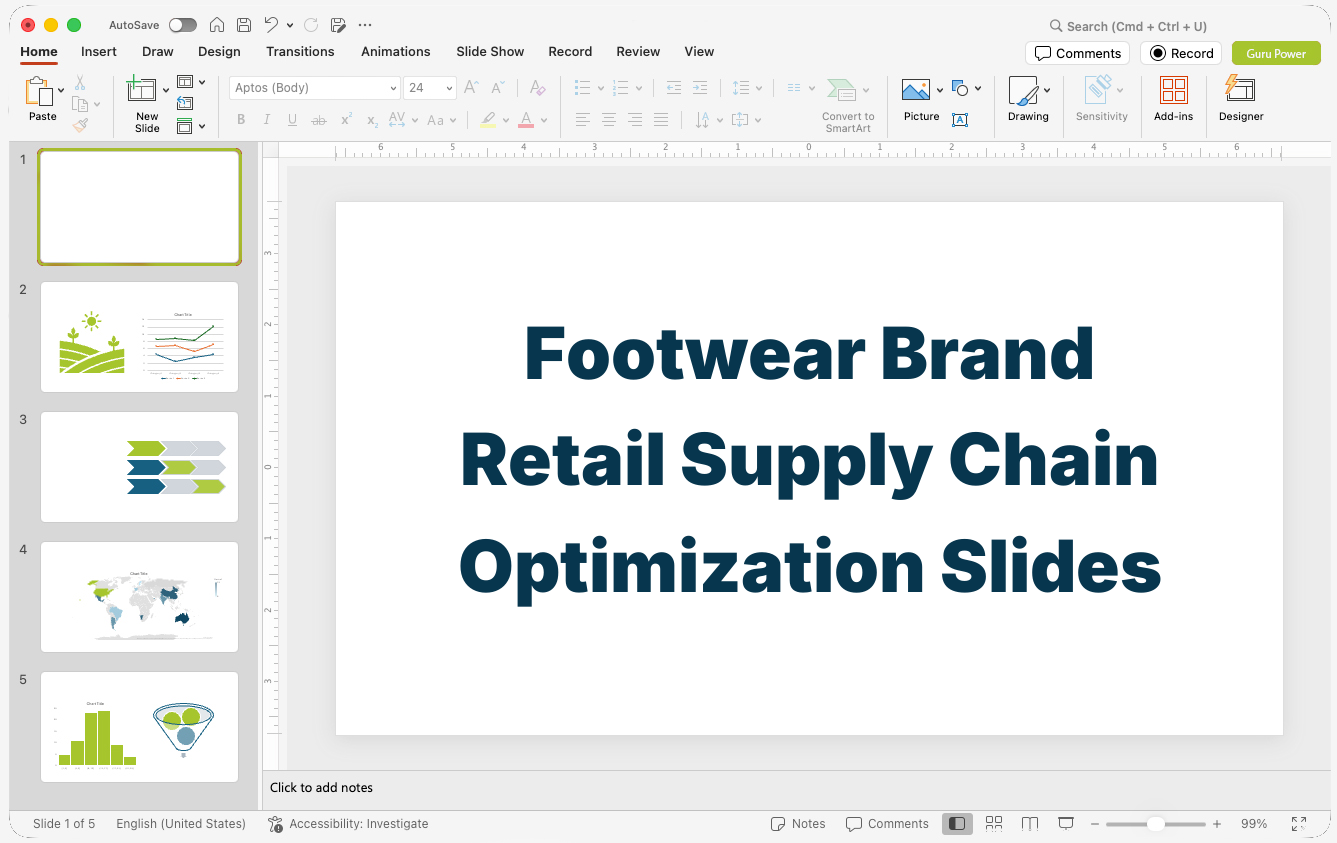Click the Redo arrow icon
The height and width of the screenshot is (843, 1337).
[x=311, y=25]
